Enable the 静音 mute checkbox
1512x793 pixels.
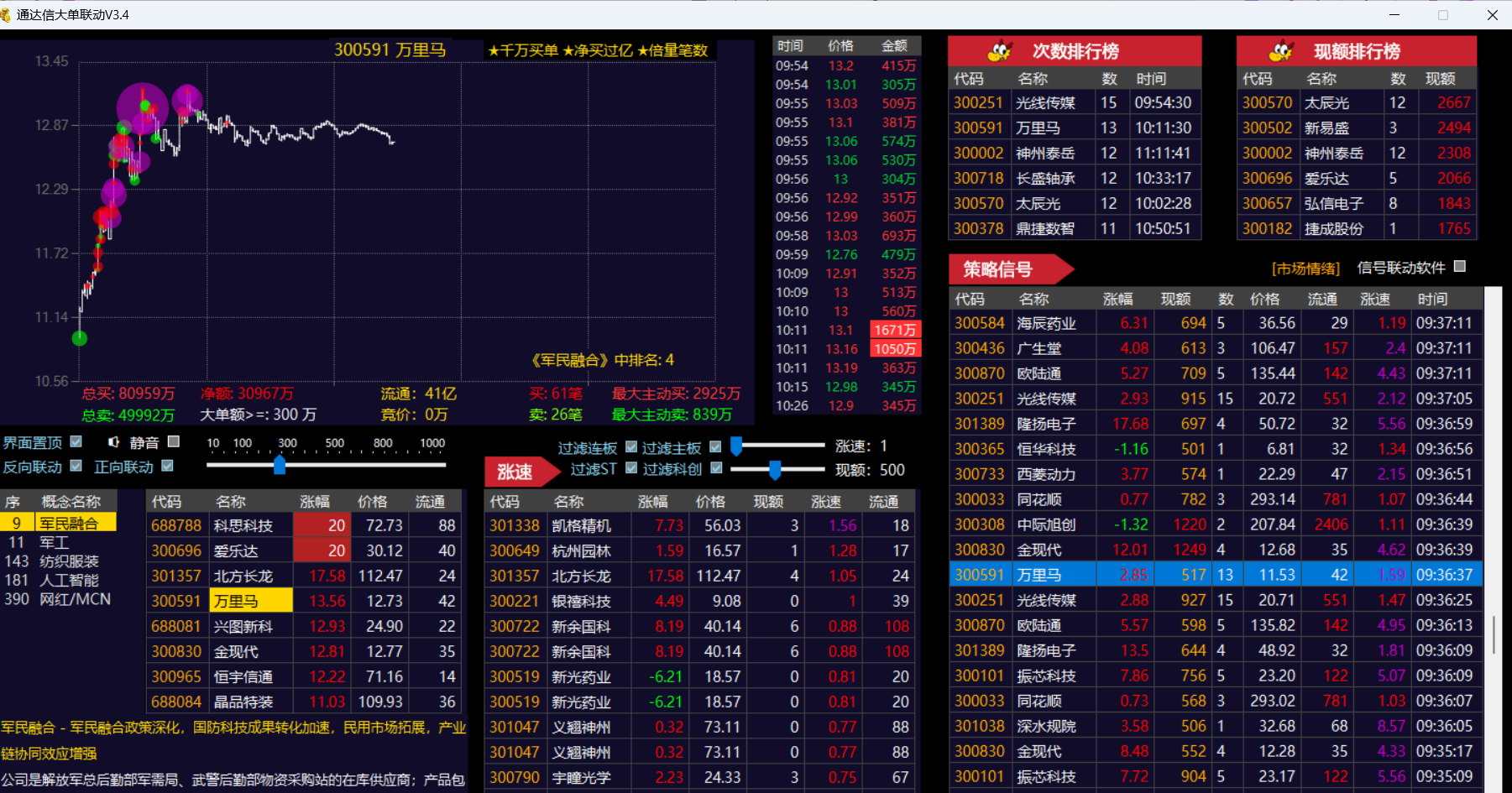click(x=174, y=441)
